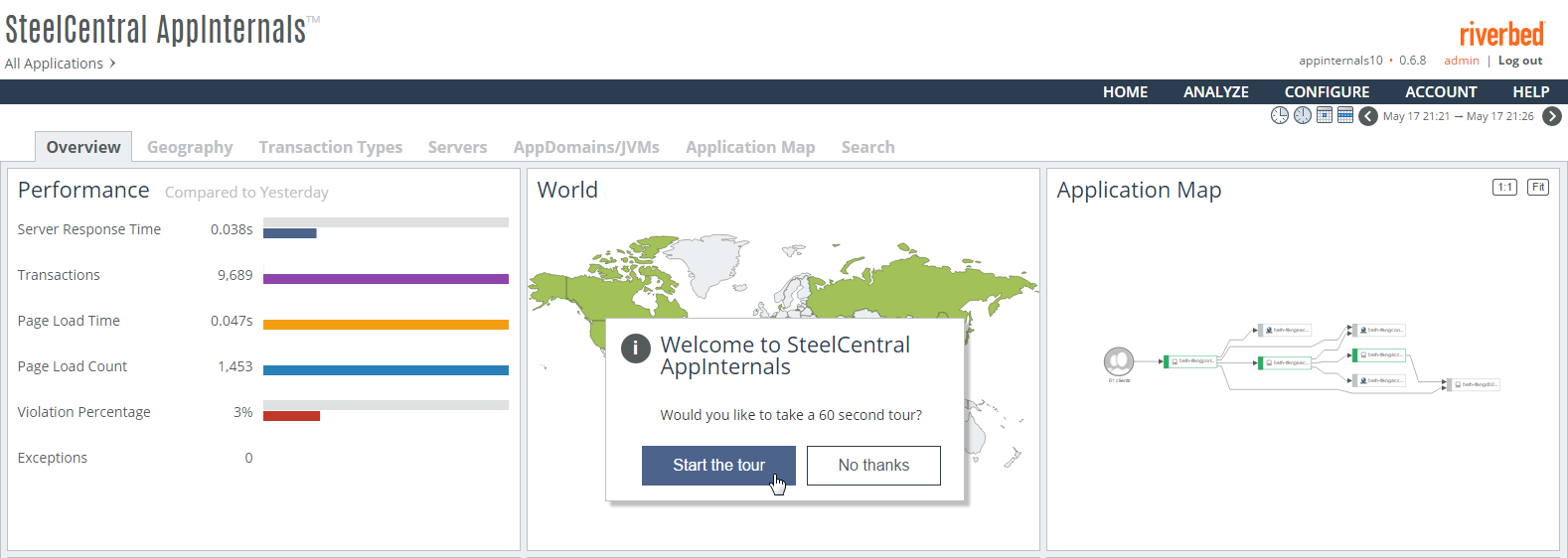1568x558 pixels.
Task: Open the HELP menu
Action: (1531, 91)
